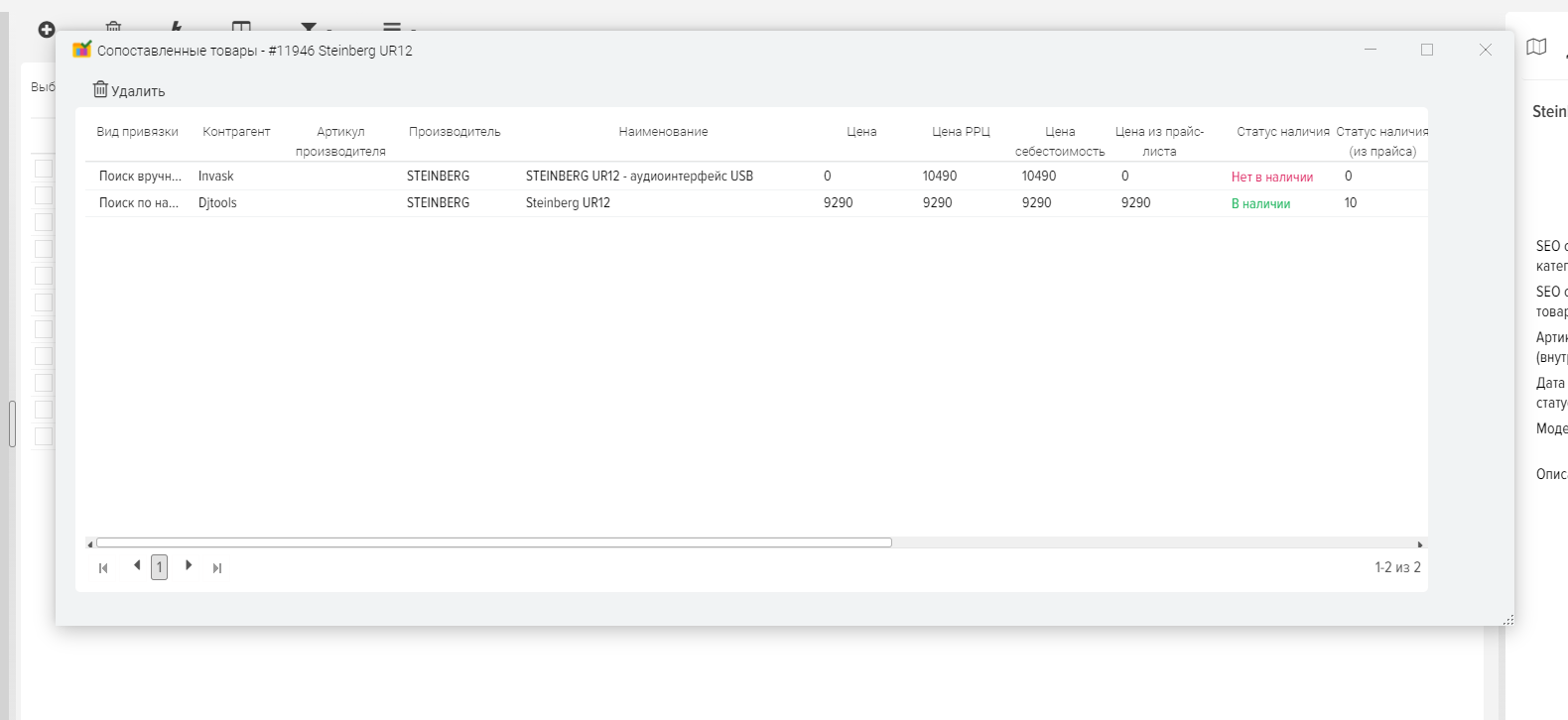Click STEINBERG manufacturer in the Invask row
Image resolution: width=1568 pixels, height=720 pixels.
pos(438,177)
